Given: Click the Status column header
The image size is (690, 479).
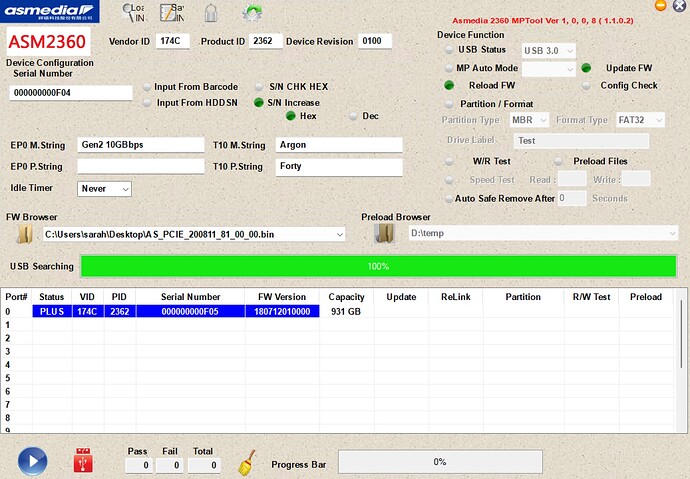Looking at the screenshot, I should [x=52, y=297].
